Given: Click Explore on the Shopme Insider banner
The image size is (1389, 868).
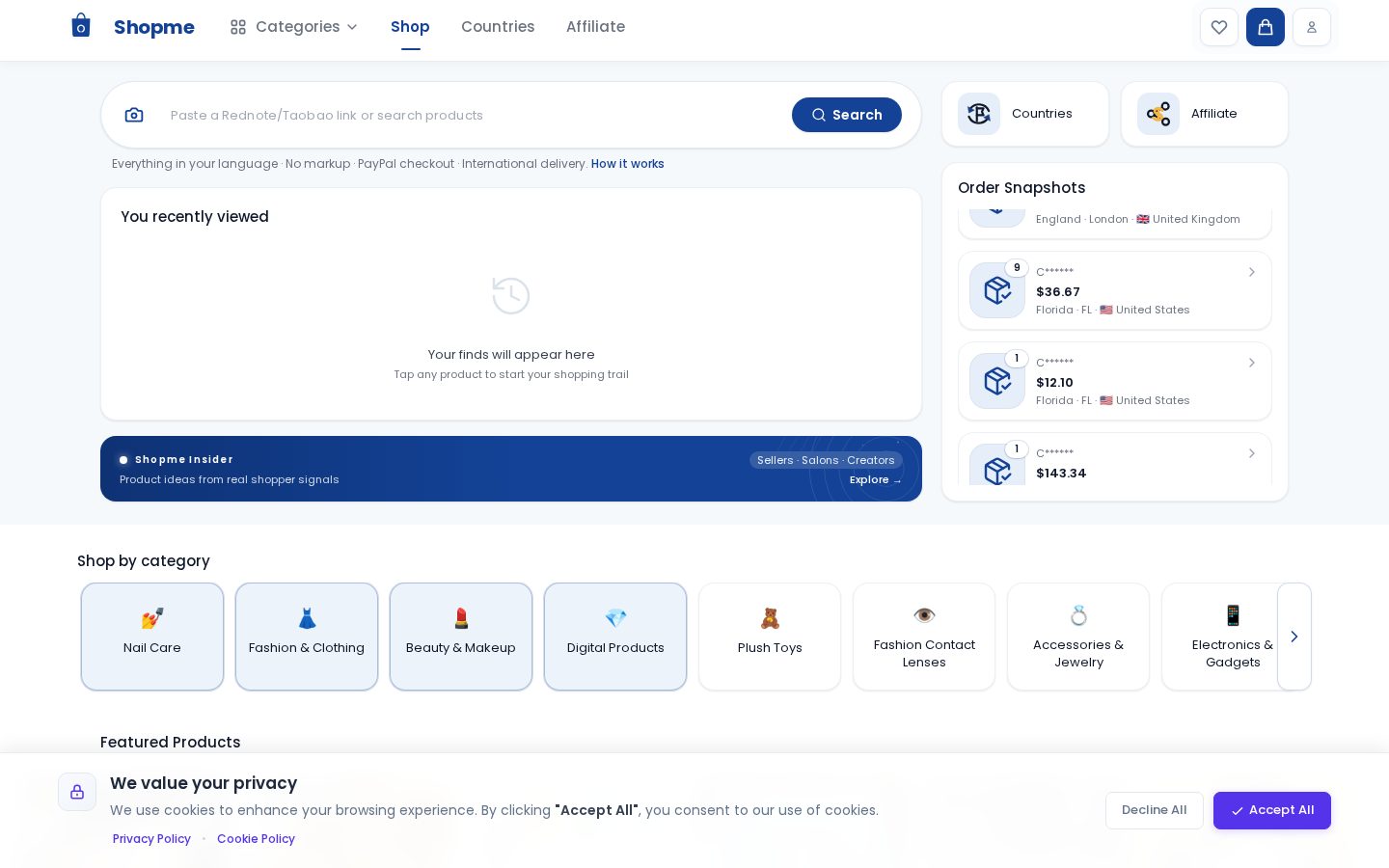Looking at the screenshot, I should (875, 480).
